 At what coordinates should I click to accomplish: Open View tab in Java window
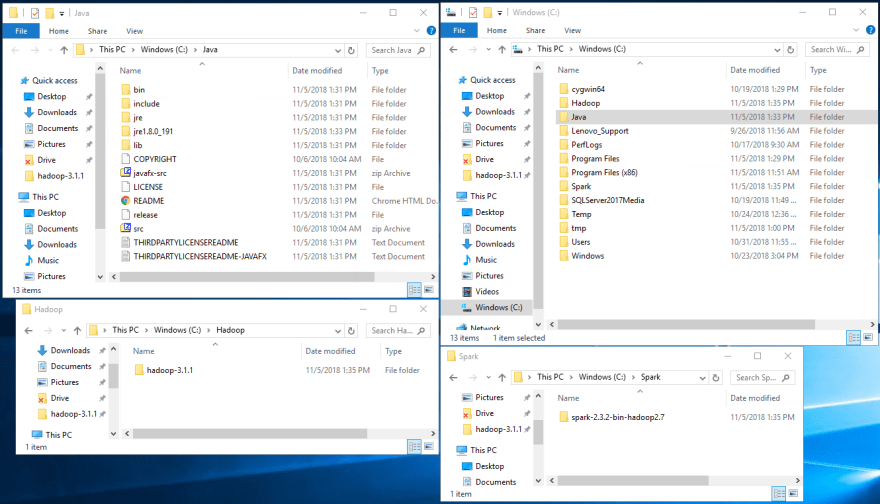click(134, 31)
